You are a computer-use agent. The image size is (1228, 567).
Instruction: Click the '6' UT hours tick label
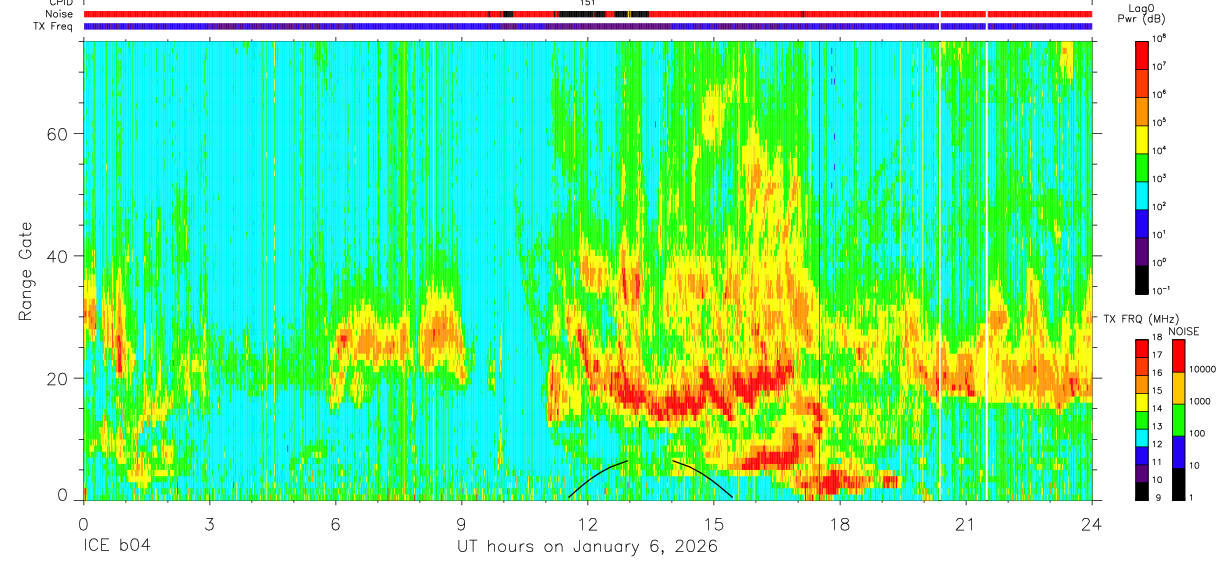(336, 524)
